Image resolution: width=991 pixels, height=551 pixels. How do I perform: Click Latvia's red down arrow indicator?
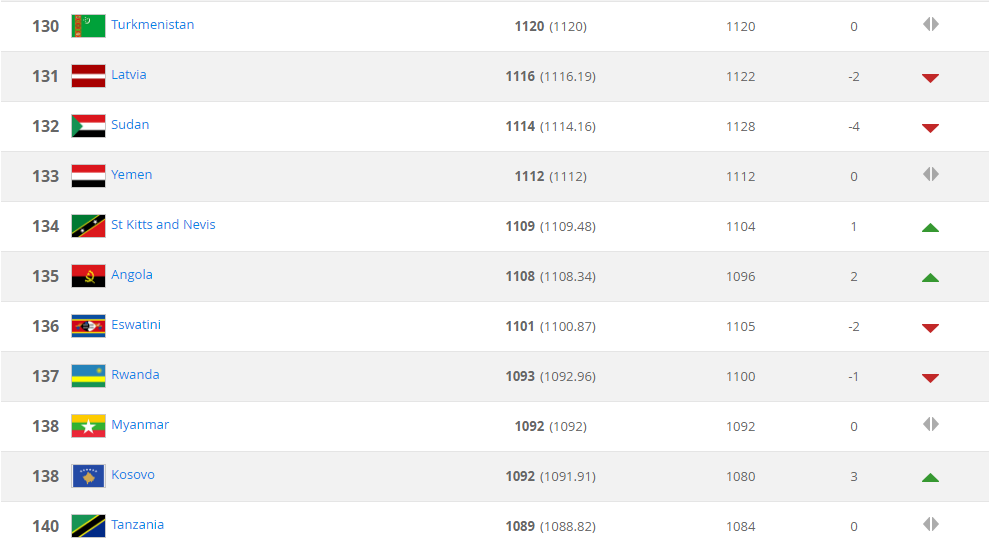[x=930, y=78]
